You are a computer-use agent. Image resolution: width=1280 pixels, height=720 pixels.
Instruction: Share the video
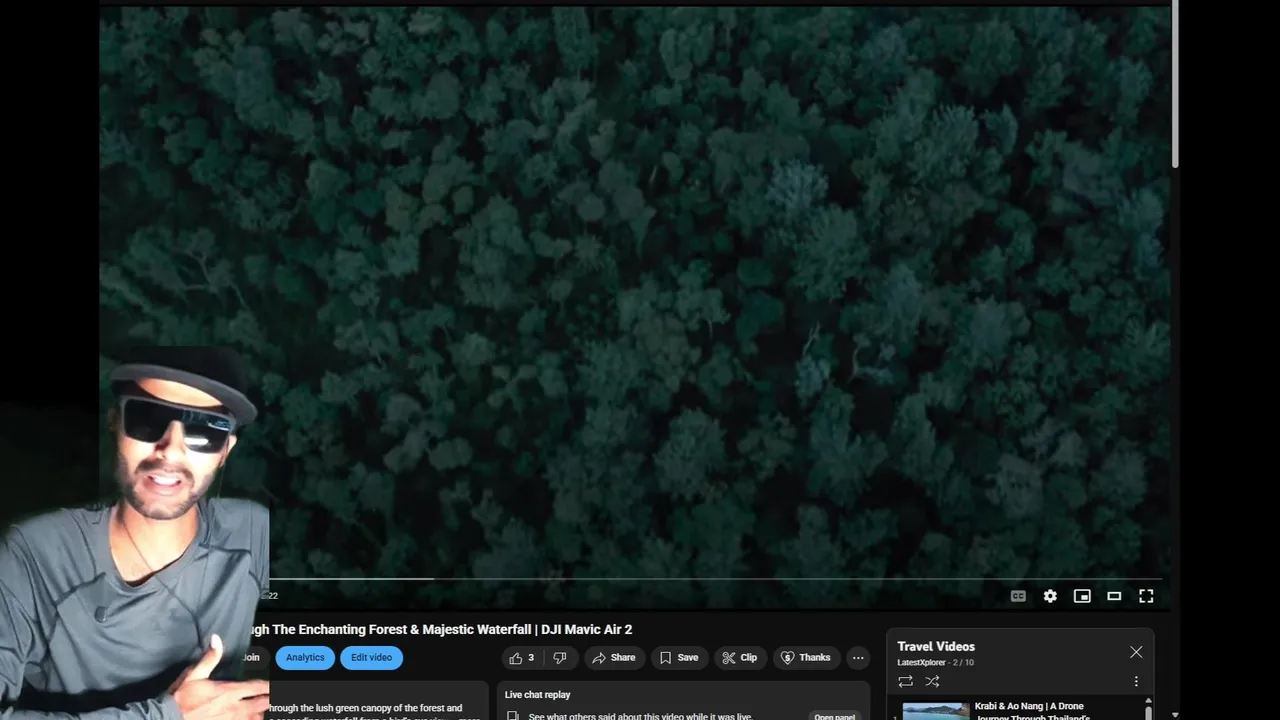pyautogui.click(x=613, y=658)
